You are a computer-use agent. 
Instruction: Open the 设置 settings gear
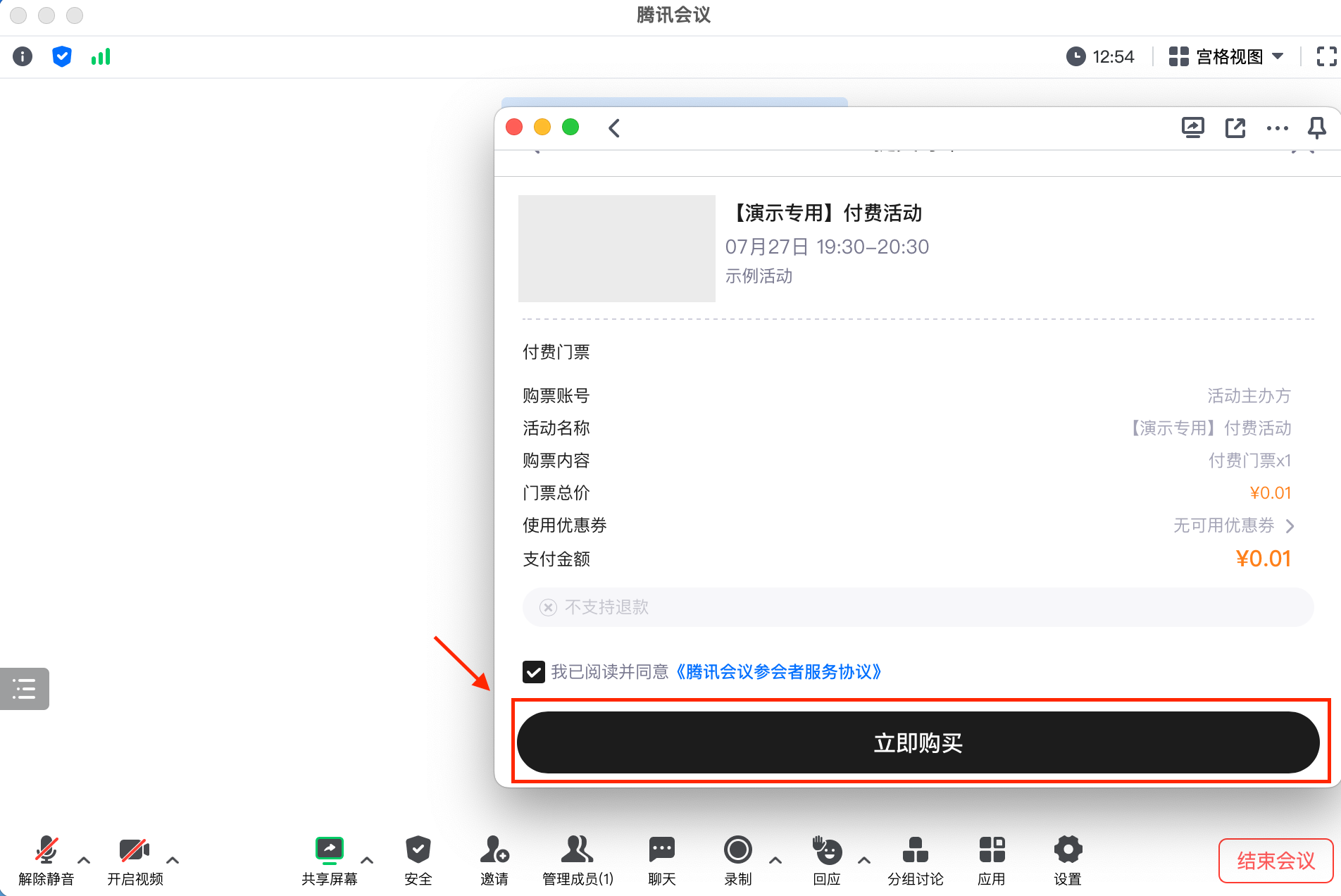(1068, 861)
